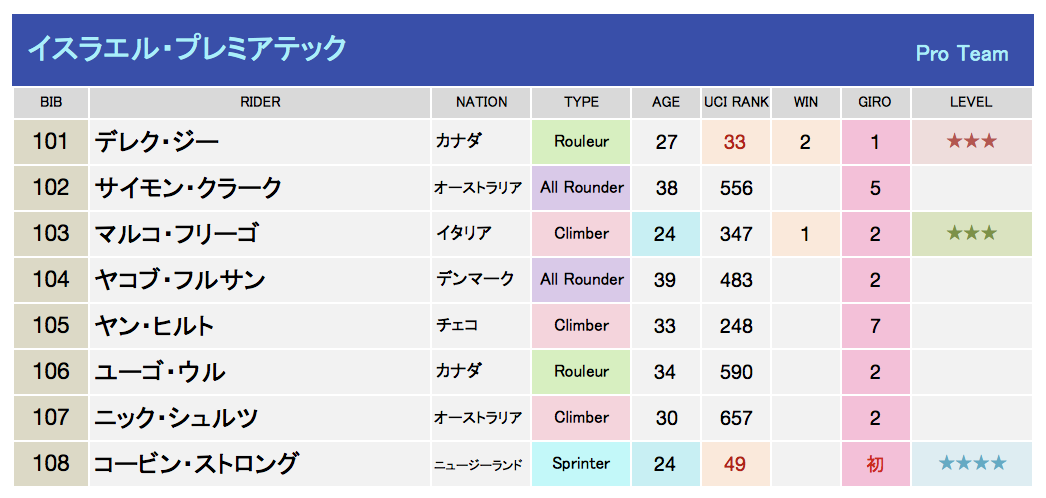Click the green three-star level for Marco Frigo
This screenshot has height=498, width=1046.
[x=971, y=234]
